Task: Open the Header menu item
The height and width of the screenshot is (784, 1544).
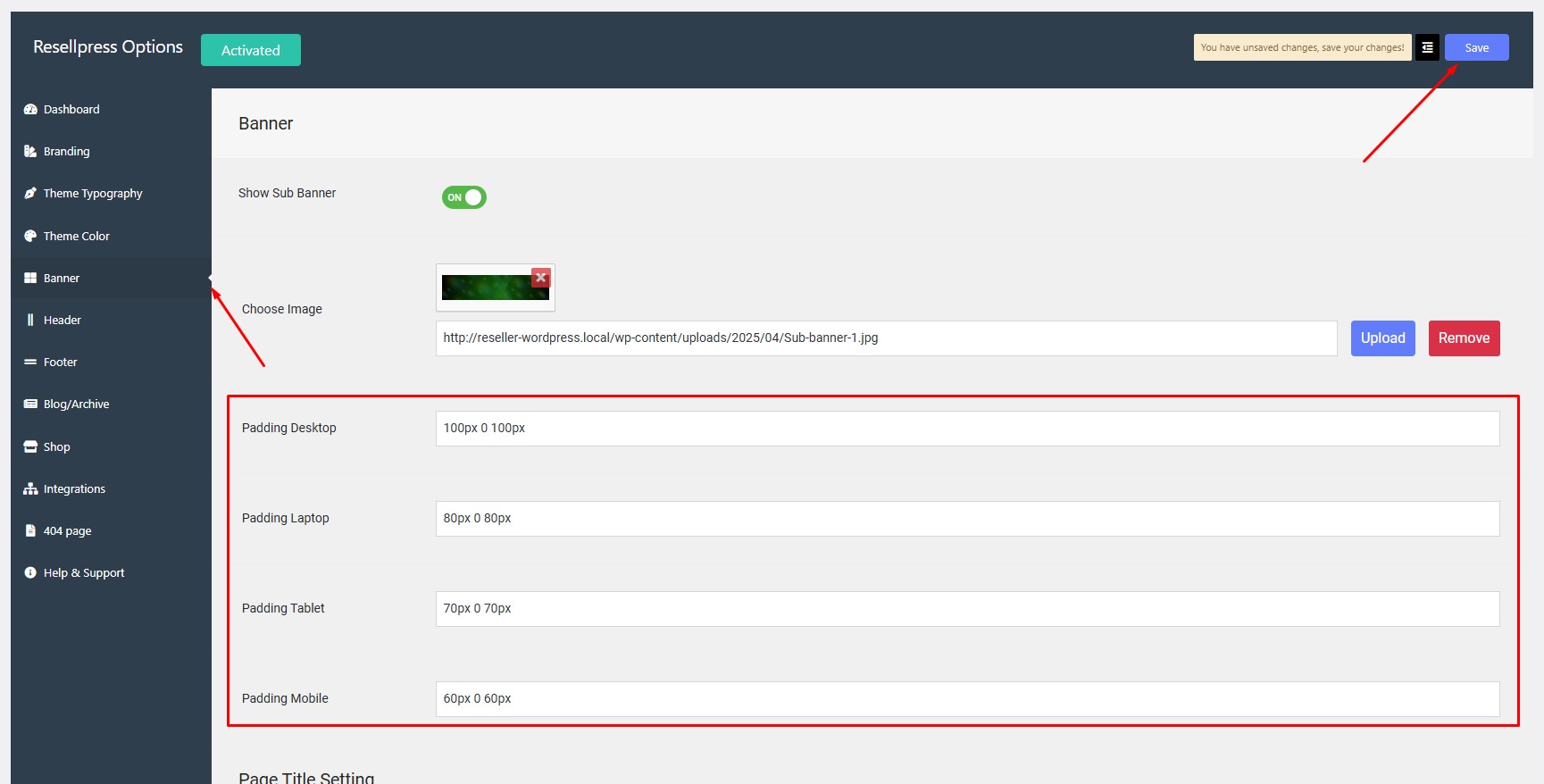Action: coord(63,321)
